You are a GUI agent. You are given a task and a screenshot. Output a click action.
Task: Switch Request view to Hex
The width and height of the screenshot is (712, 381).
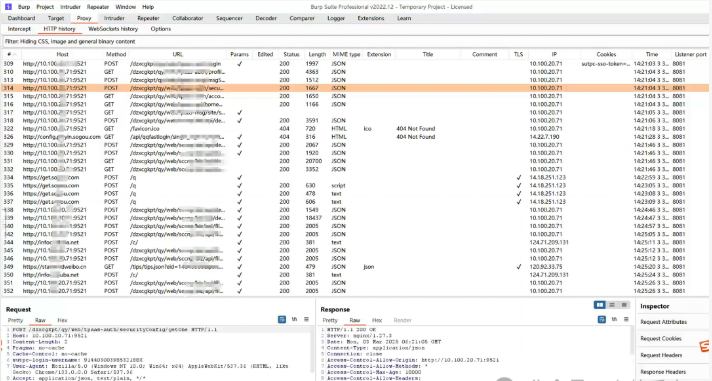(x=62, y=320)
